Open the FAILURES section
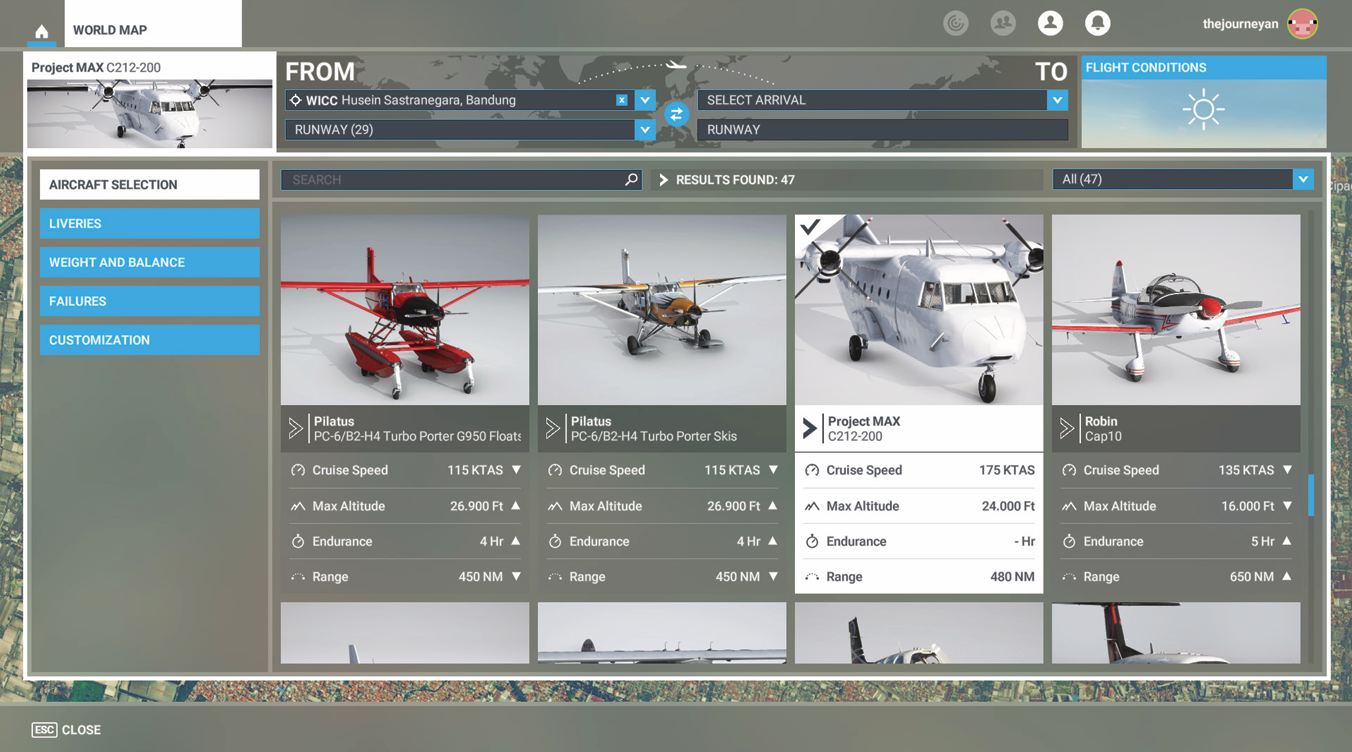Screen dimensions: 1352x752 click(149, 301)
